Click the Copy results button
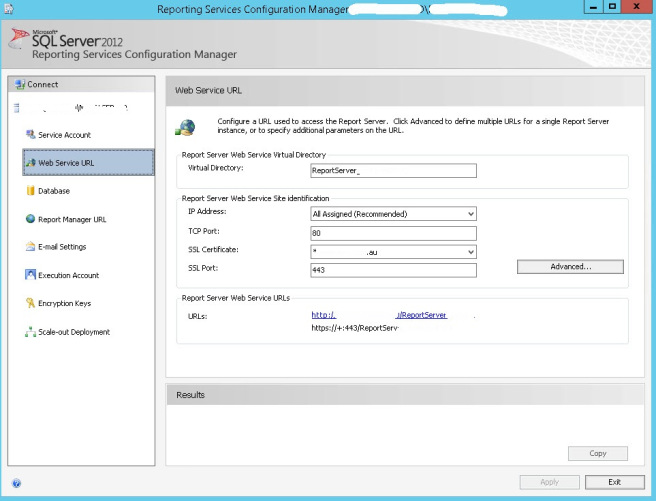Image resolution: width=656 pixels, height=501 pixels. [597, 453]
